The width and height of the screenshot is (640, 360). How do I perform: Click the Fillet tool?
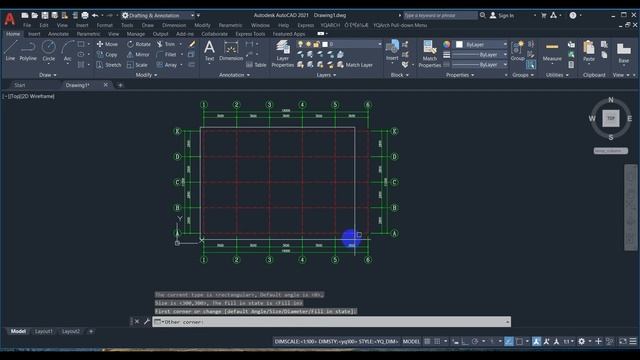point(167,54)
